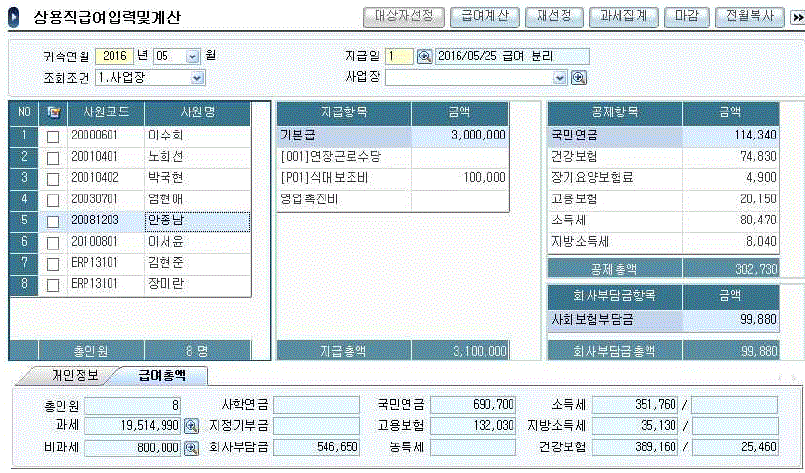Check the box for employee 이수희
Screen dimensions: 805x473
[x=53, y=135]
